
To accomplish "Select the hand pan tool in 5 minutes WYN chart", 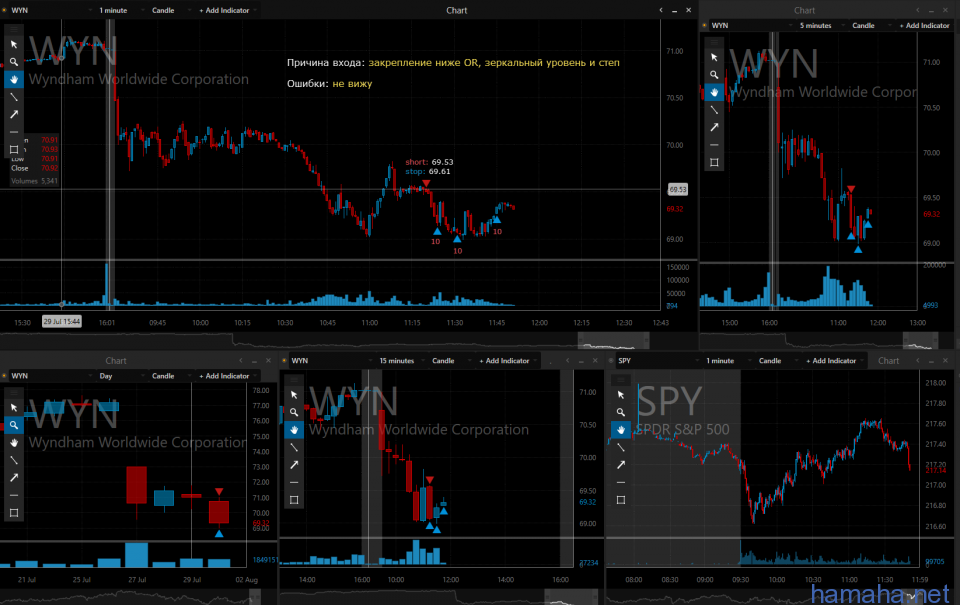I will (714, 92).
